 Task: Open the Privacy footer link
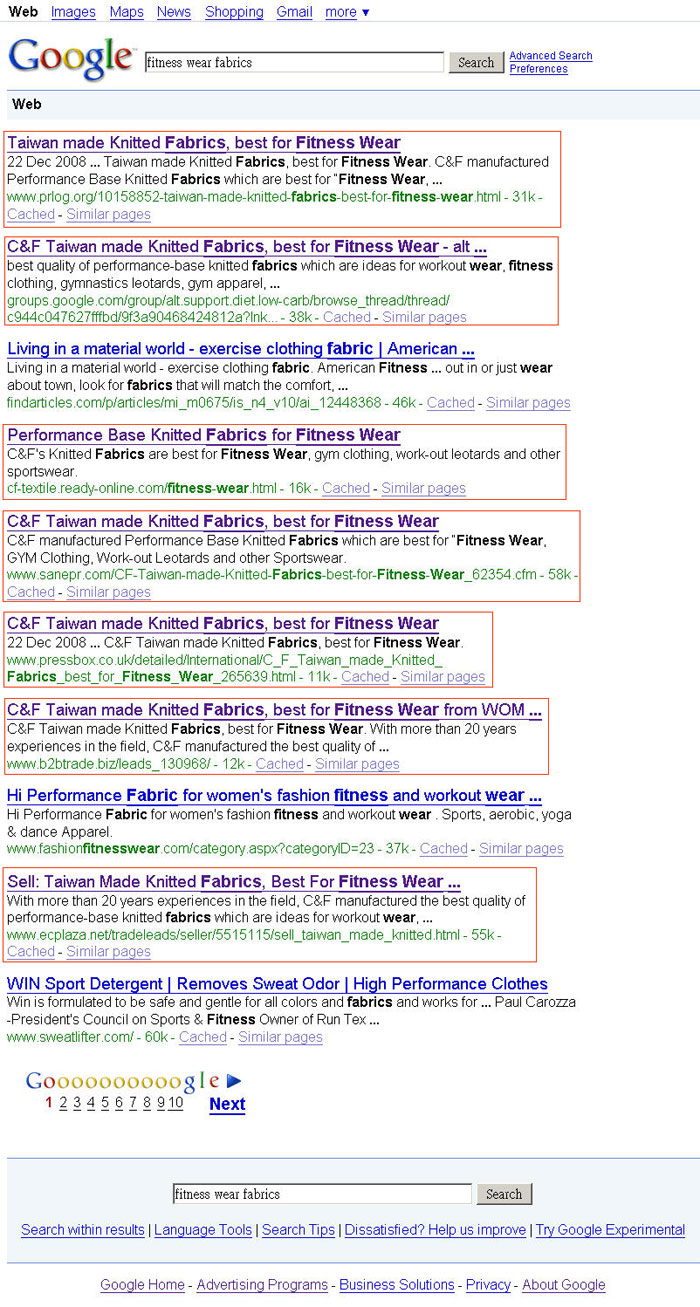(x=488, y=1285)
